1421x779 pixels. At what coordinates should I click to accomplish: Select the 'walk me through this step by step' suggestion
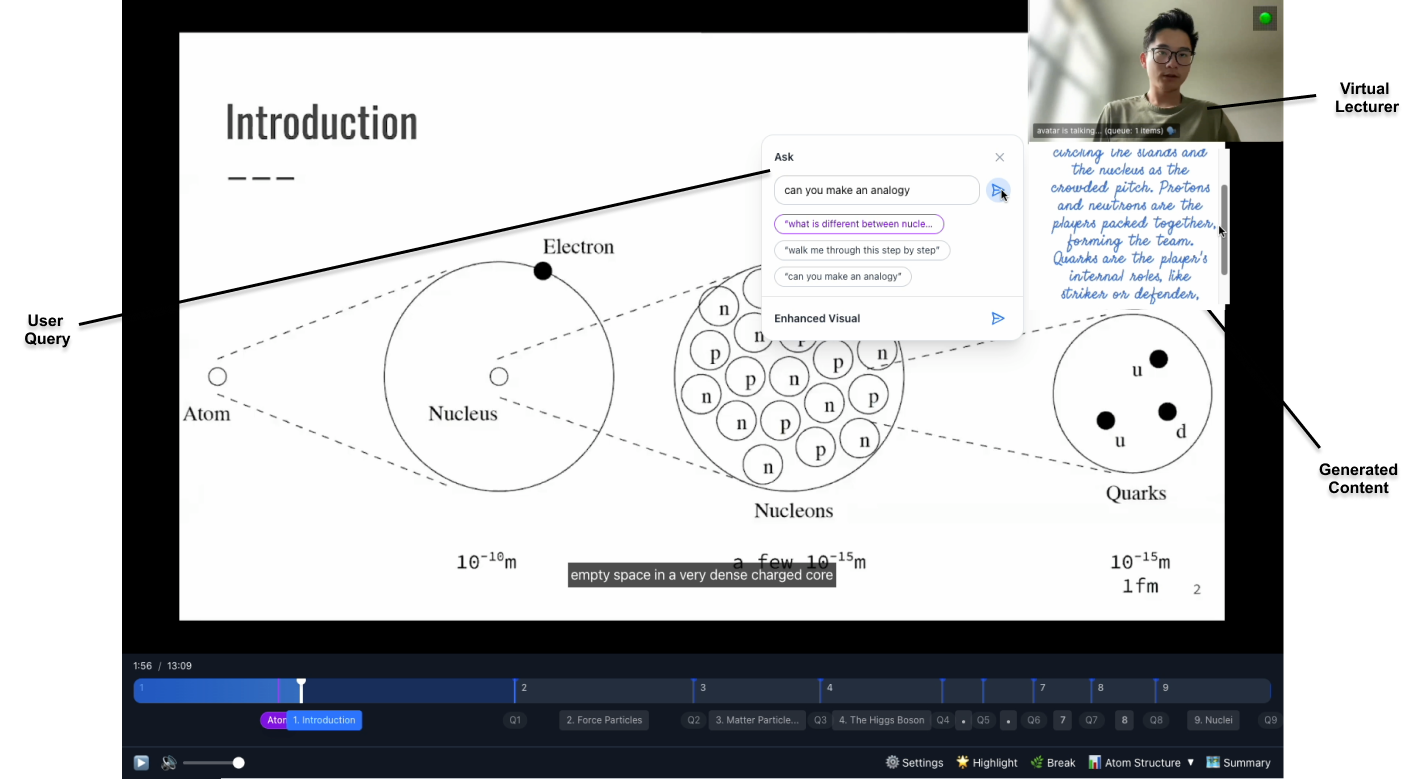click(861, 250)
